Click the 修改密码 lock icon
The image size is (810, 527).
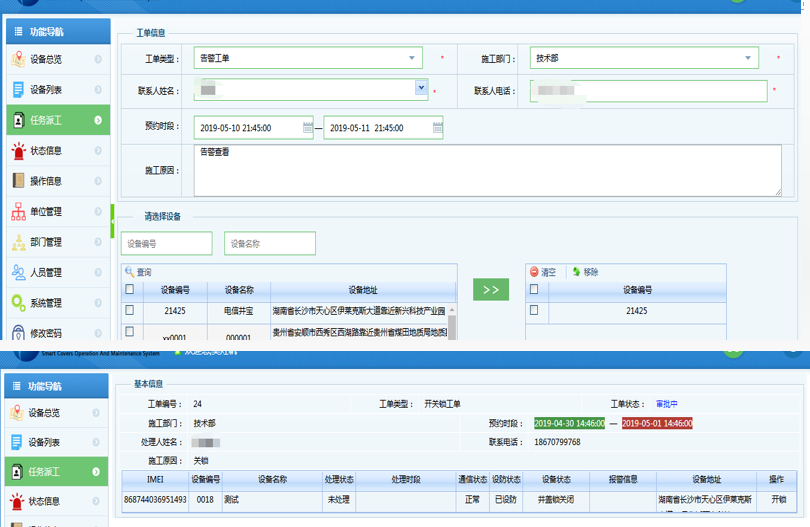[x=19, y=333]
